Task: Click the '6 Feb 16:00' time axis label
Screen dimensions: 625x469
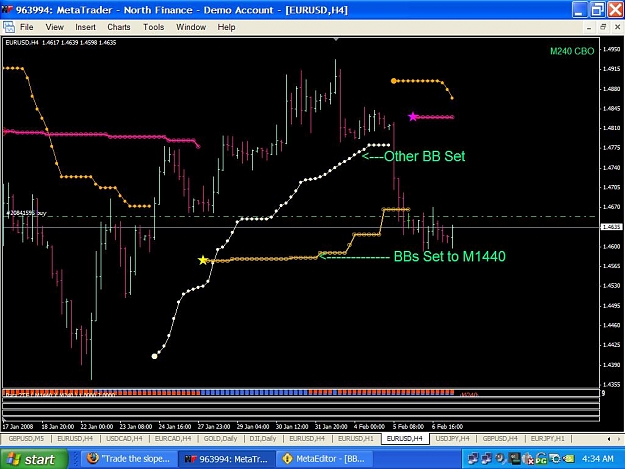Action: pyautogui.click(x=447, y=426)
